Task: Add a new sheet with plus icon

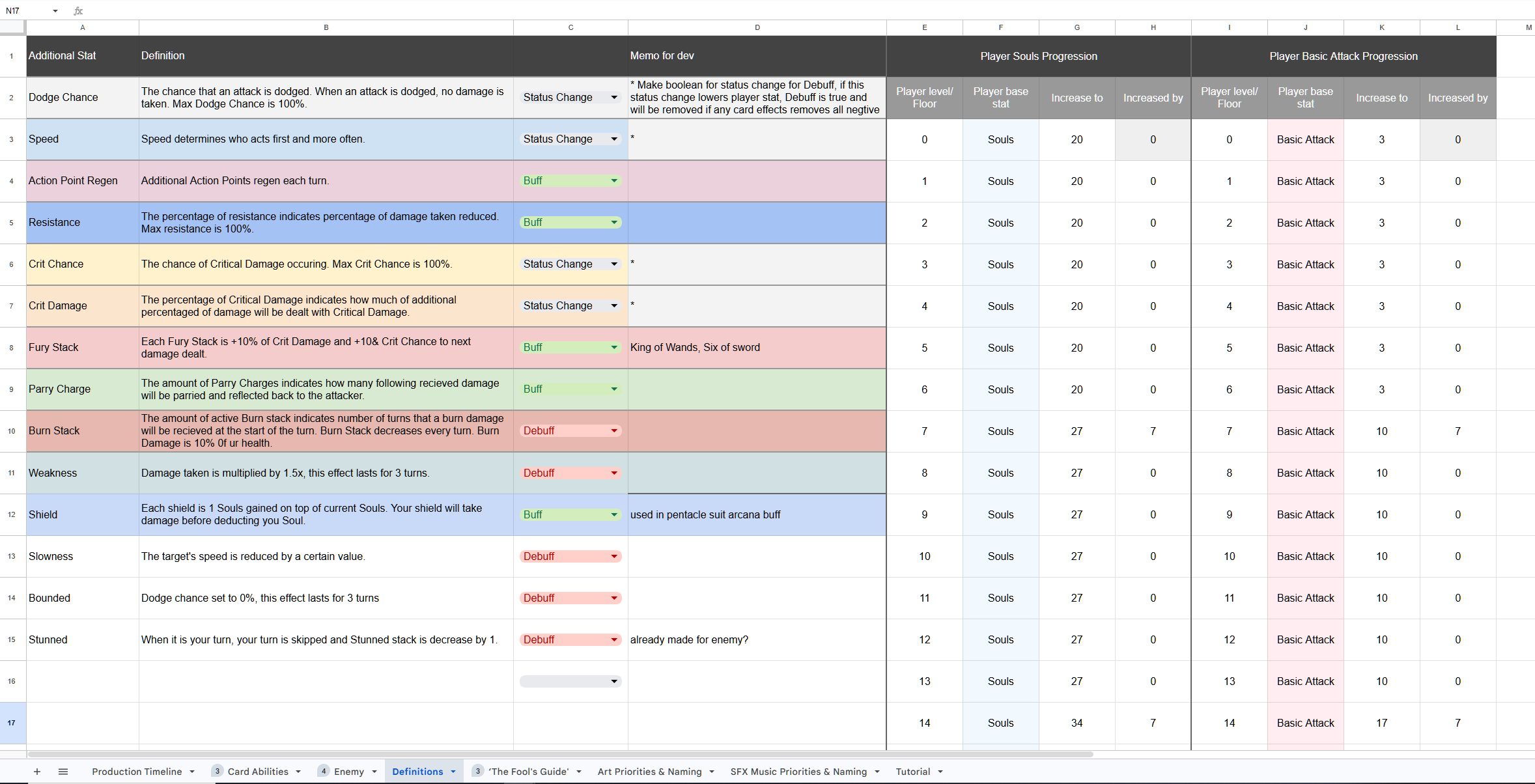Action: (x=37, y=772)
